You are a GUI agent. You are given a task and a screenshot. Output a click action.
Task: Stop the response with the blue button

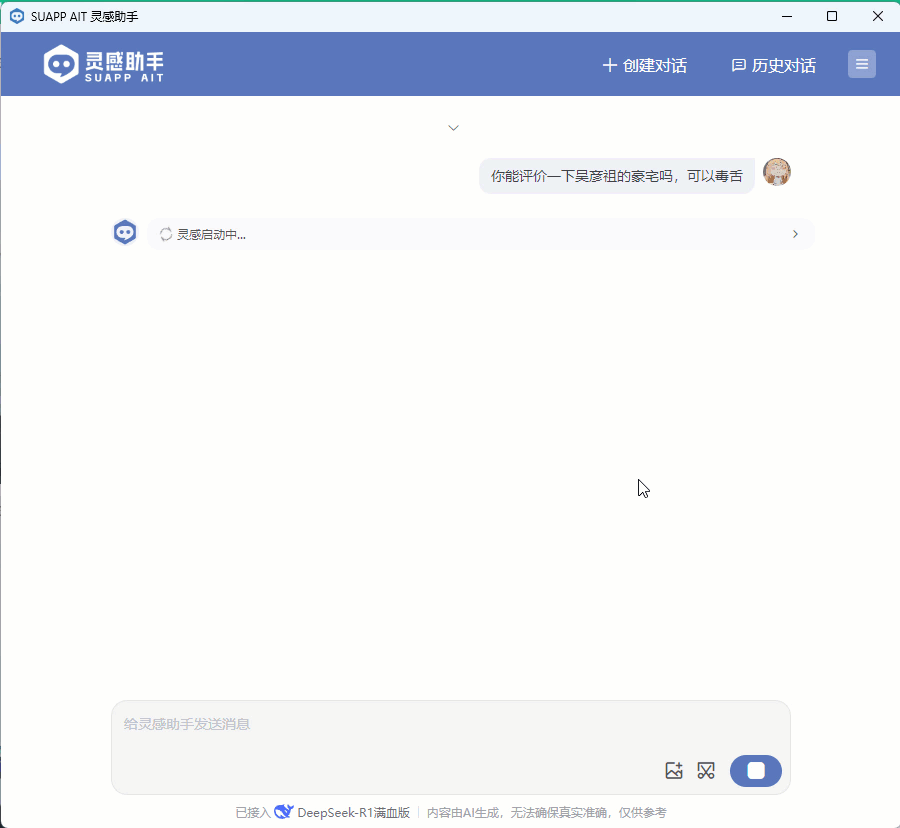click(x=756, y=770)
